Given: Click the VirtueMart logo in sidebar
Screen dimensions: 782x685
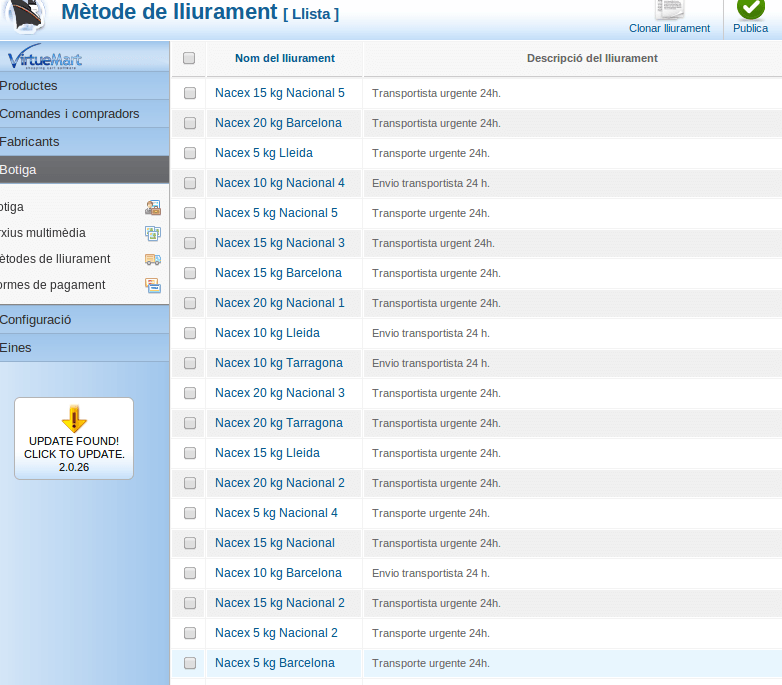Looking at the screenshot, I should click(x=45, y=57).
